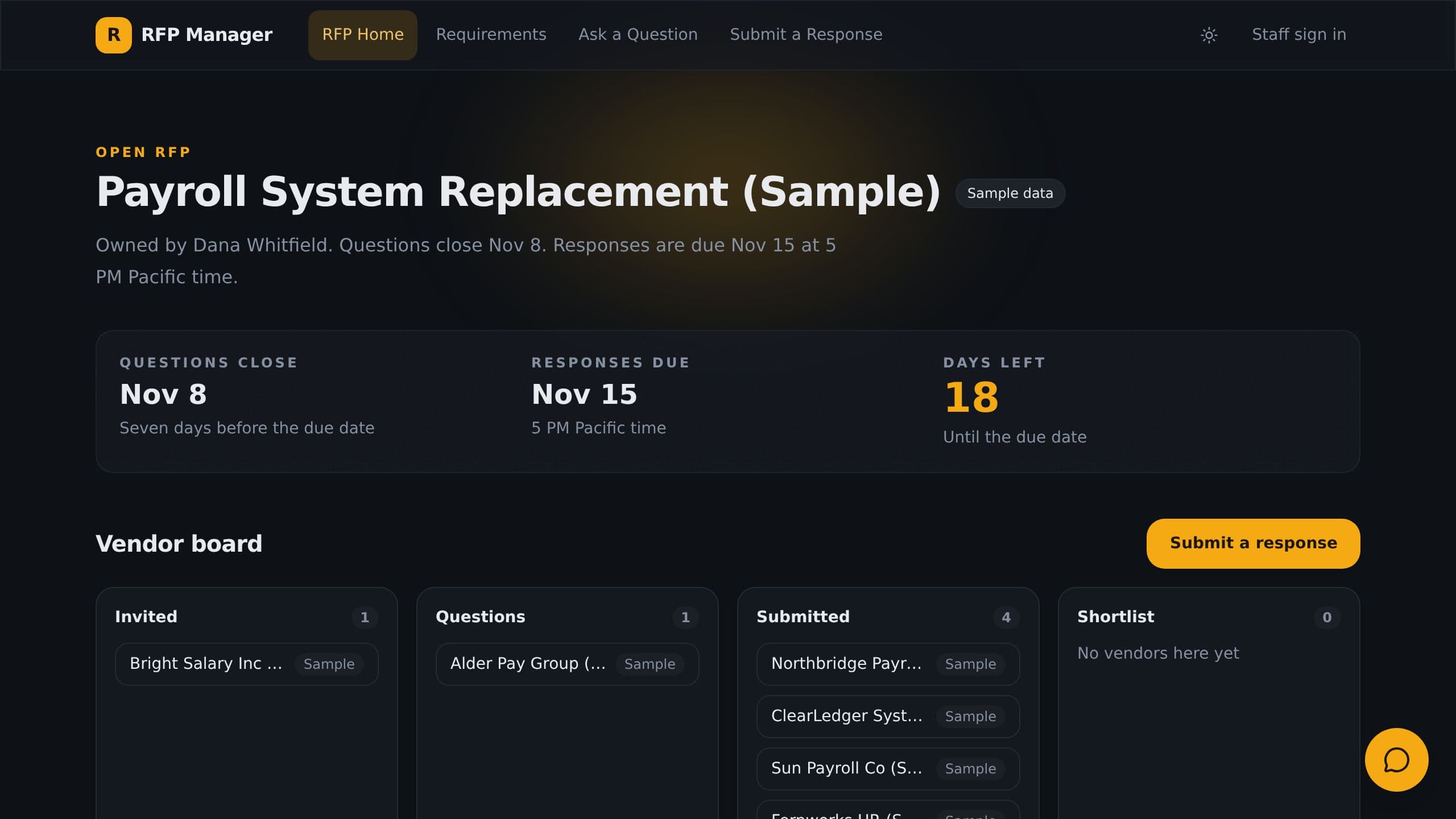Image resolution: width=1456 pixels, height=819 pixels.
Task: Toggle light theme with the sun icon
Action: click(1209, 35)
